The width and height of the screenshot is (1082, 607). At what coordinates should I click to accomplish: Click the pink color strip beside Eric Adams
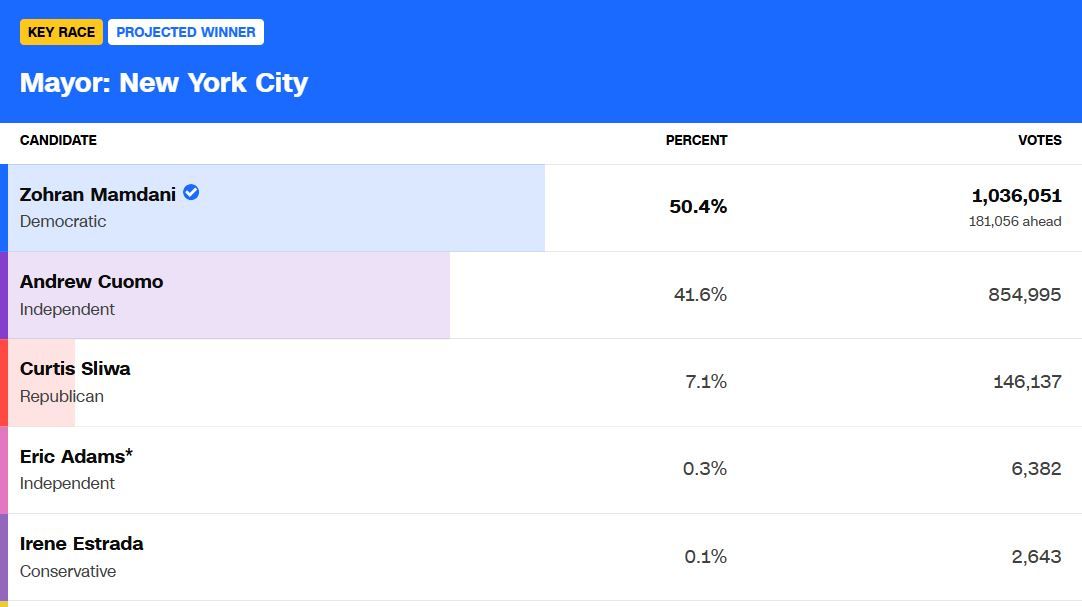(x=4, y=470)
